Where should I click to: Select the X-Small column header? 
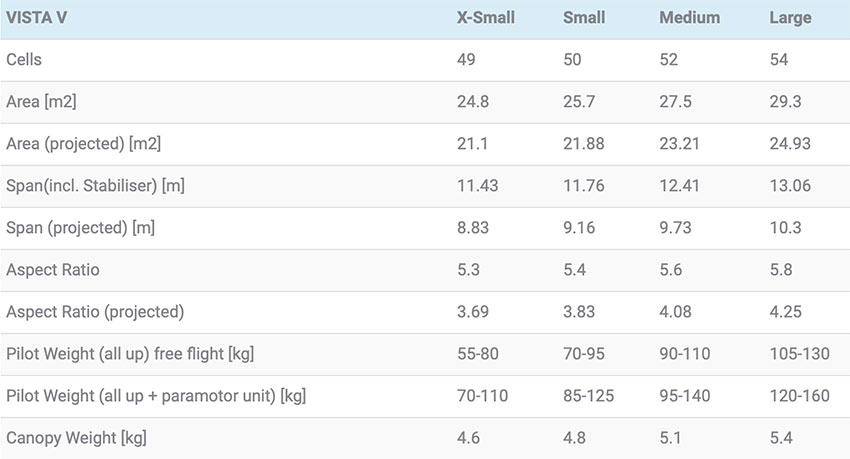[486, 18]
